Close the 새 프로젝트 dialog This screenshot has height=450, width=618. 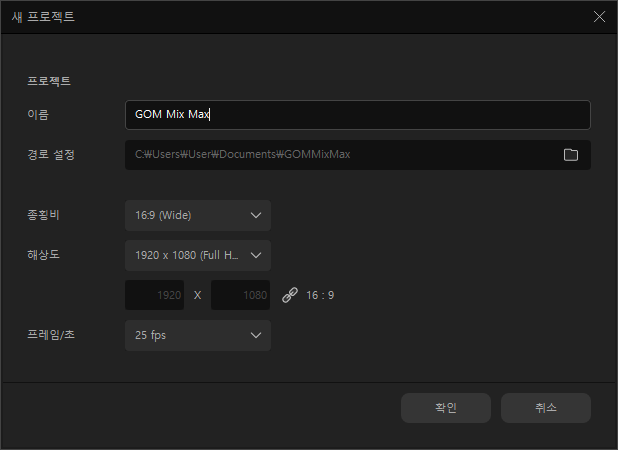(x=599, y=17)
